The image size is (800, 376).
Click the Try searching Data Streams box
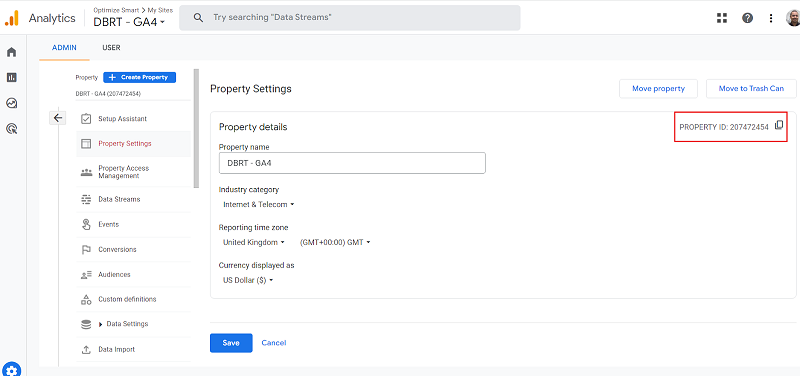pos(349,17)
